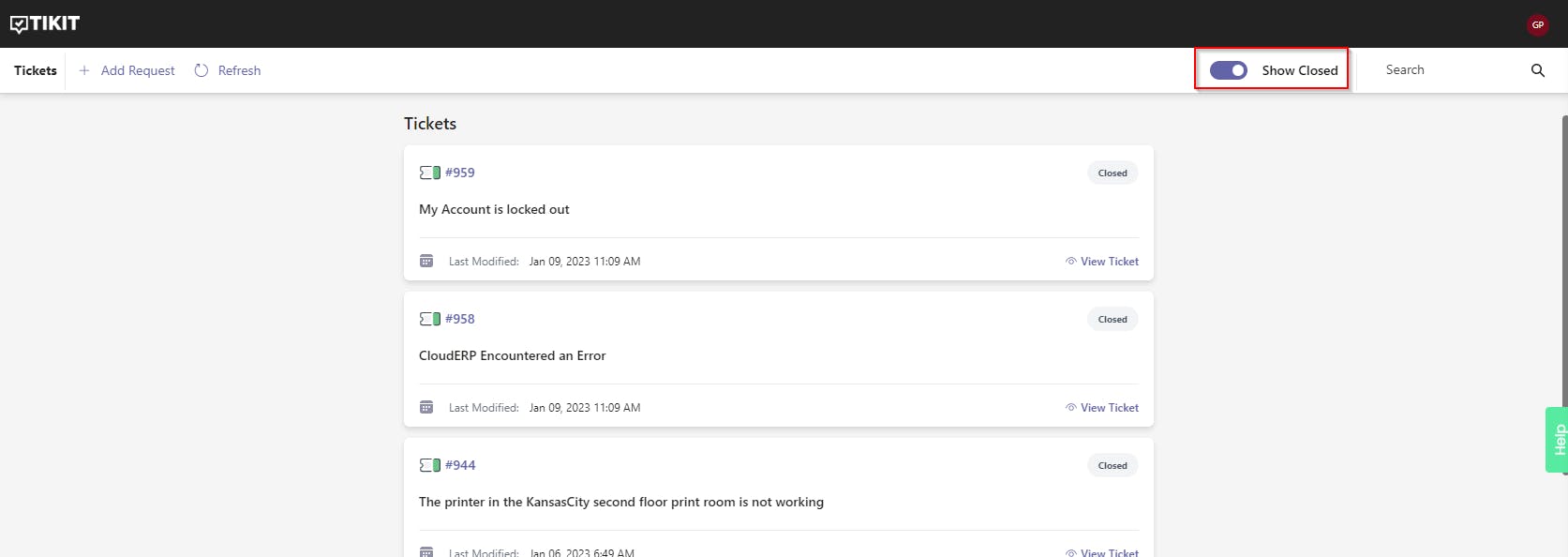Click calendar icon on ticket #959
1568x557 pixels.
[x=426, y=262]
